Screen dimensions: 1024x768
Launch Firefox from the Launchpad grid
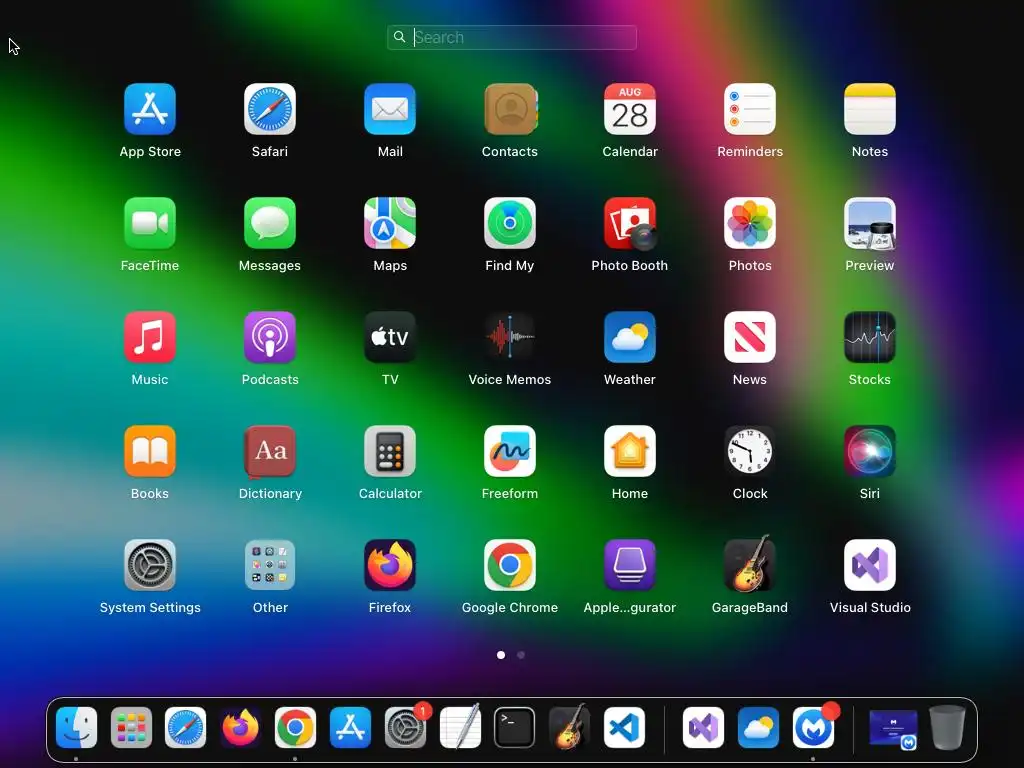[390, 565]
